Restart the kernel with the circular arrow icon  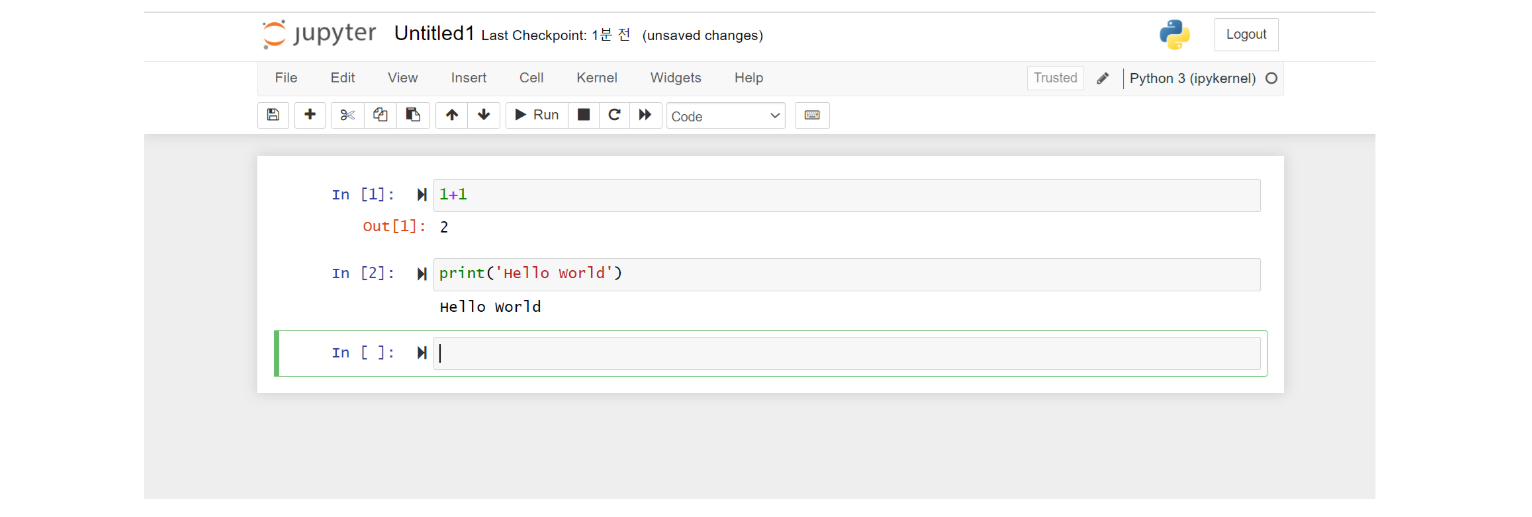click(x=614, y=115)
